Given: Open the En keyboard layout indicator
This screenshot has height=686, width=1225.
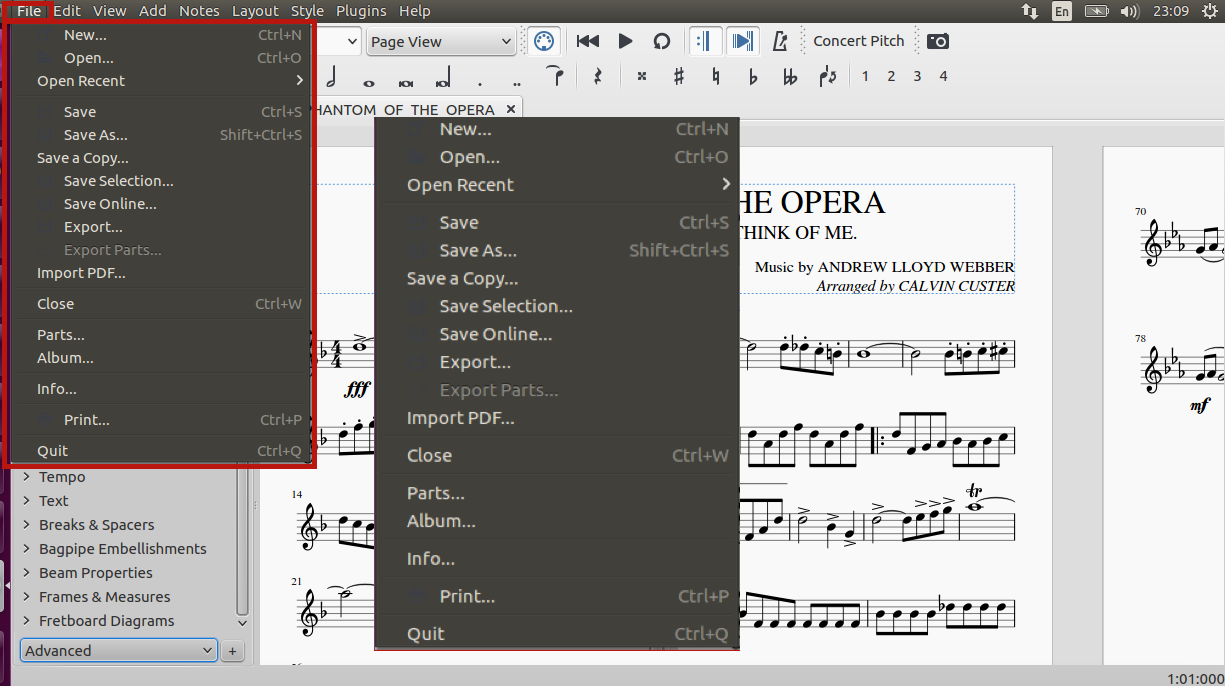Looking at the screenshot, I should click(1062, 11).
